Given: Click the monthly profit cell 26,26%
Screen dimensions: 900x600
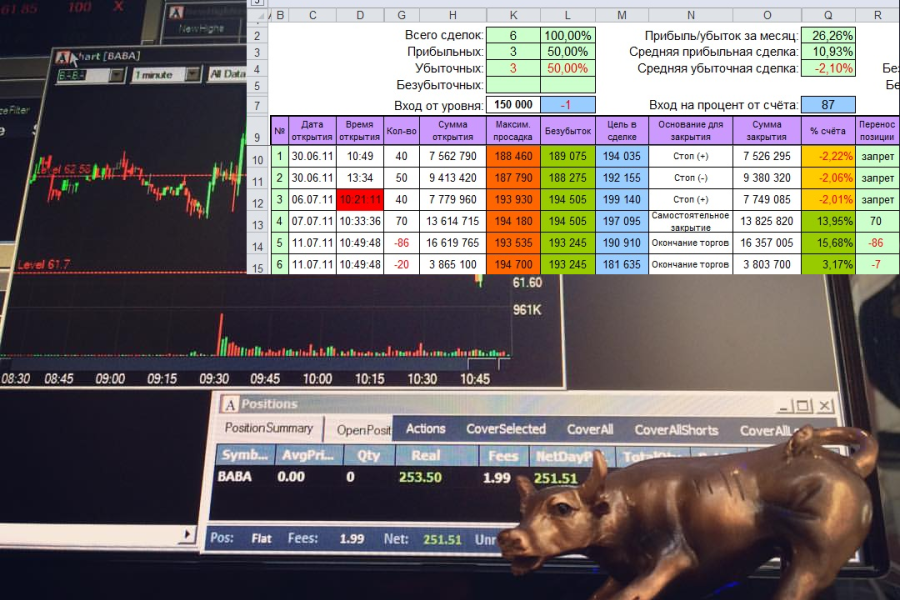Looking at the screenshot, I should (828, 36).
